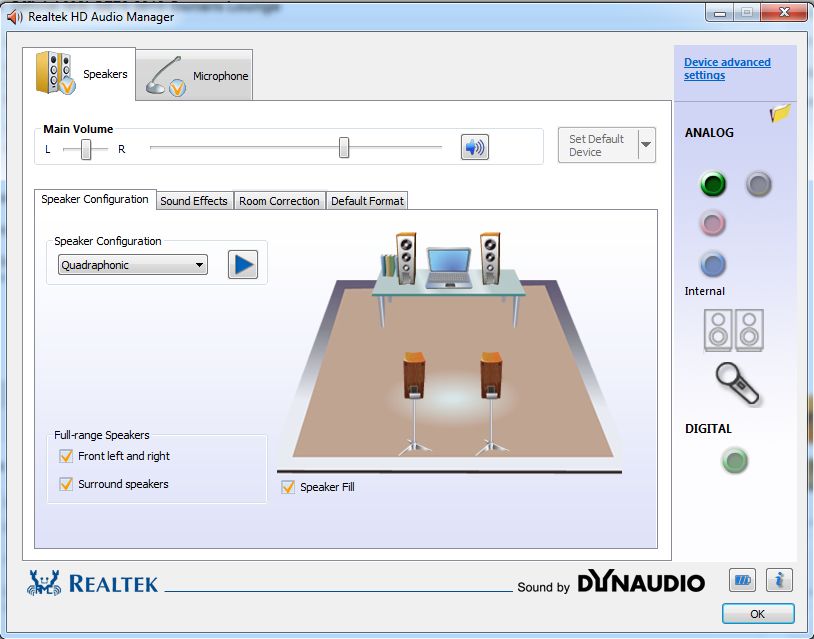Viewport: 814px width, 639px height.
Task: Click the gray analog audio jack
Action: (x=758, y=184)
